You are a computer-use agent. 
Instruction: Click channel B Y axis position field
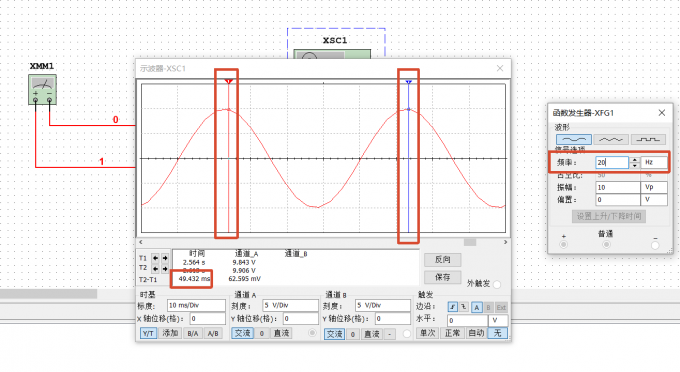click(393, 318)
